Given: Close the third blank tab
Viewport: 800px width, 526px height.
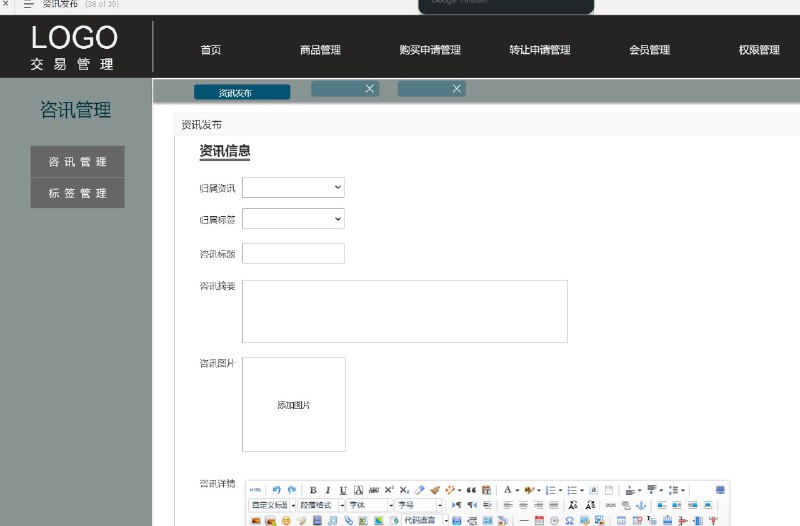Looking at the screenshot, I should coord(457,89).
